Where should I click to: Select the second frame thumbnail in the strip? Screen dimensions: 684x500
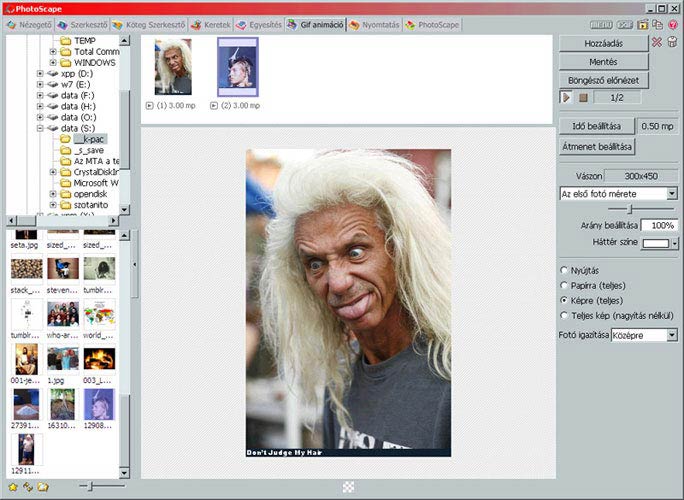(x=237, y=67)
